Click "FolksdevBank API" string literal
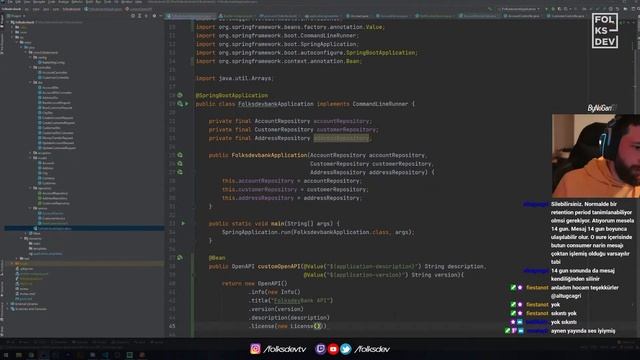This screenshot has height=360, width=640. [301, 300]
